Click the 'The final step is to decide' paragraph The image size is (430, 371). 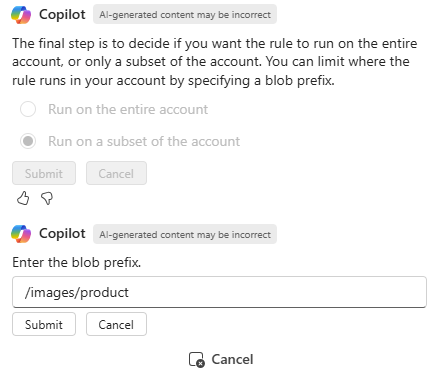coord(215,62)
